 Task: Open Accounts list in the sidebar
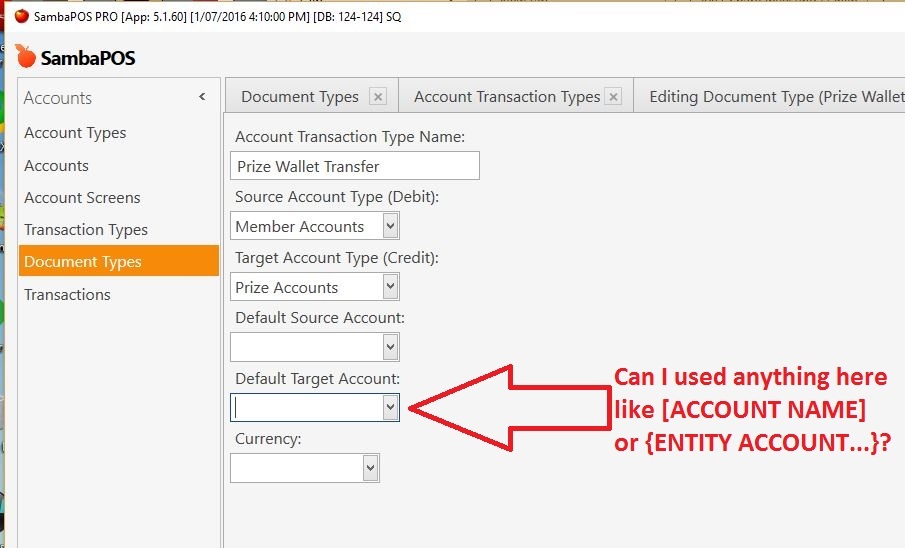coord(57,166)
